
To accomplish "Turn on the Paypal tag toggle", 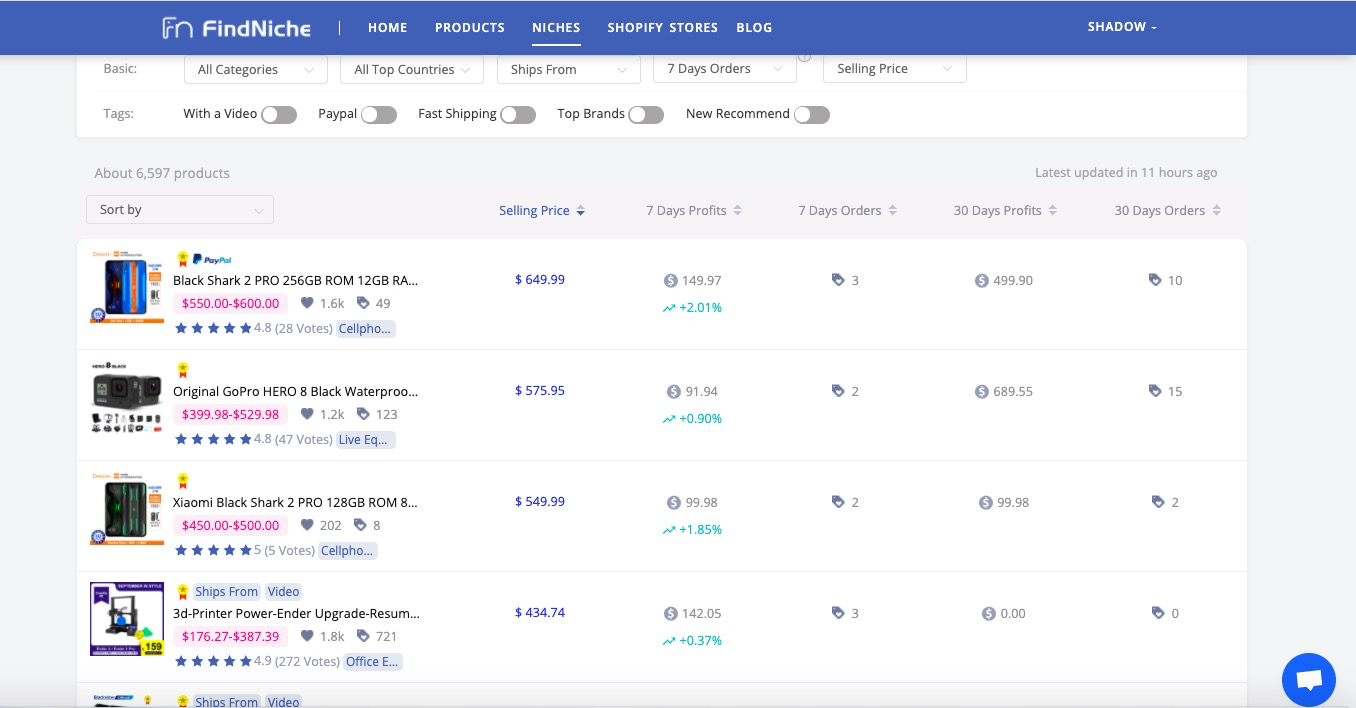I will click(379, 115).
